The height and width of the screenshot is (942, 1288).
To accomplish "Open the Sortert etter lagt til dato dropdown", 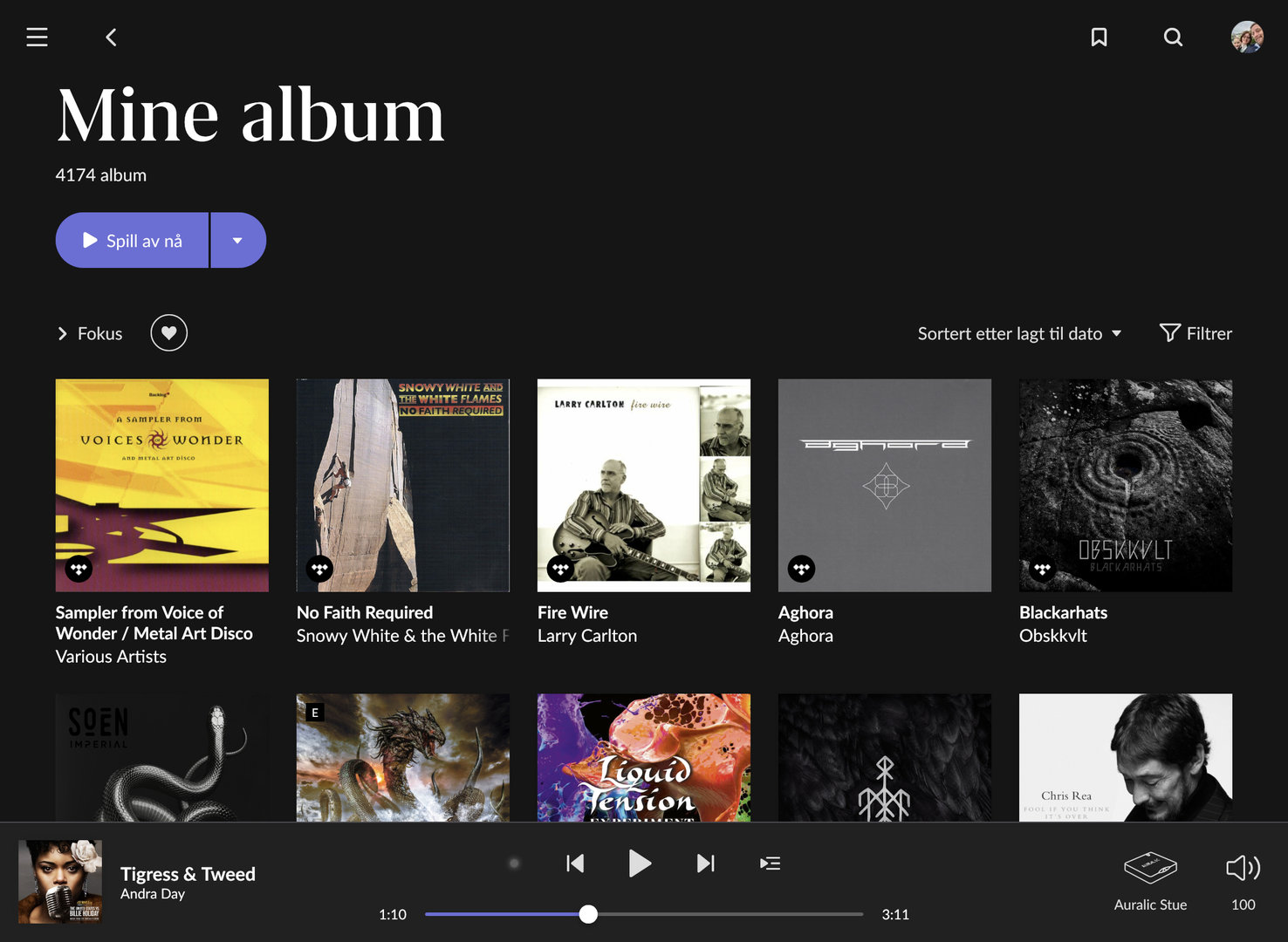I will (1019, 333).
